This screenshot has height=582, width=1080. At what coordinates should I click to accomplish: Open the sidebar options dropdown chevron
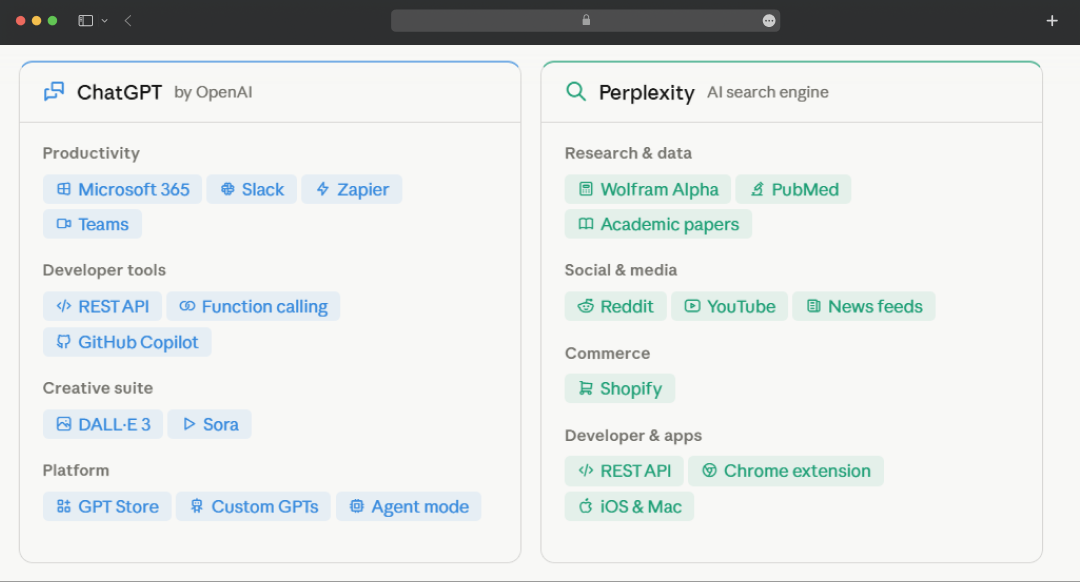105,21
